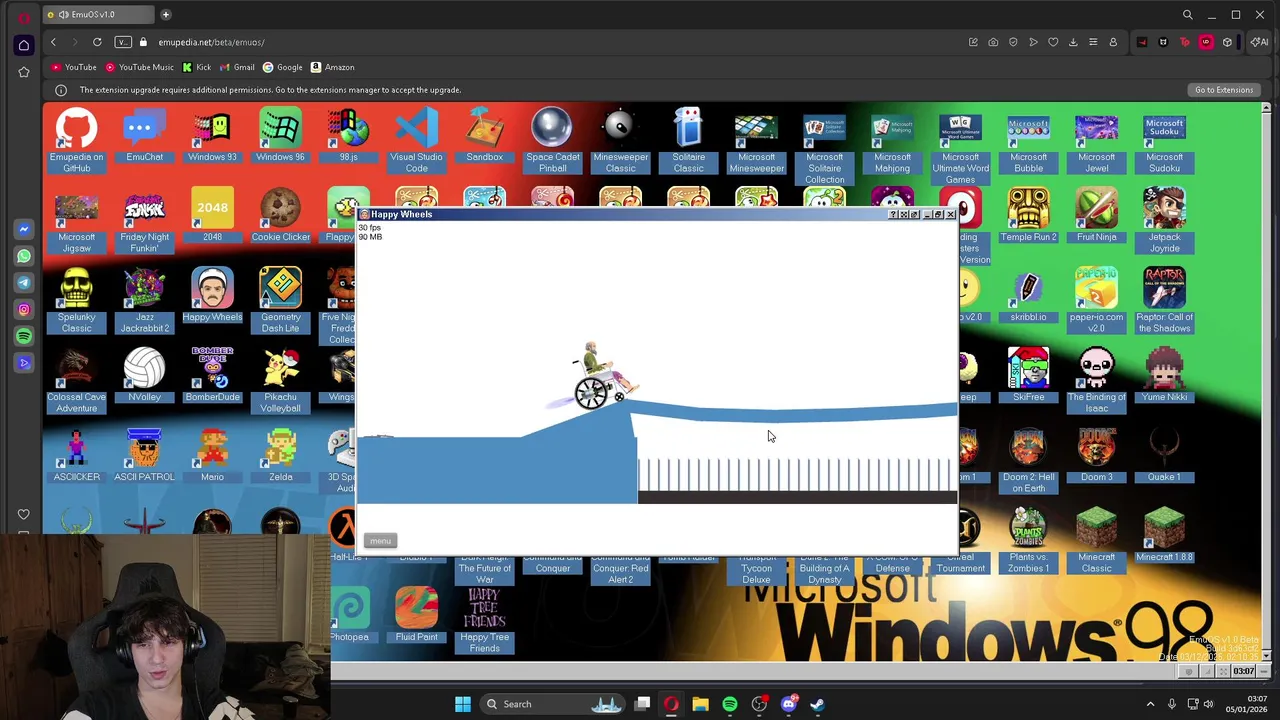Image resolution: width=1280 pixels, height=720 pixels.
Task: Open The Binding of Isaac icon
Action: [1096, 380]
